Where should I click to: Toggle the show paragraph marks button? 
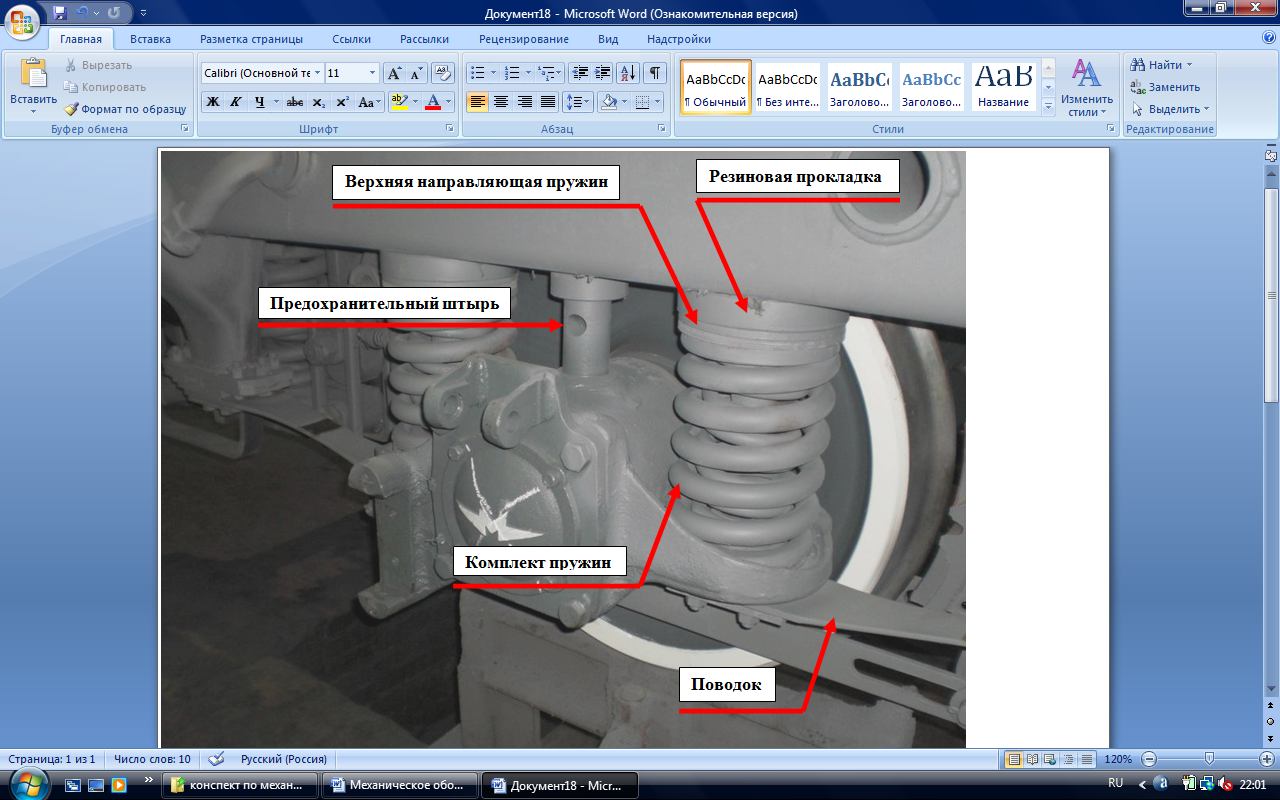click(654, 73)
